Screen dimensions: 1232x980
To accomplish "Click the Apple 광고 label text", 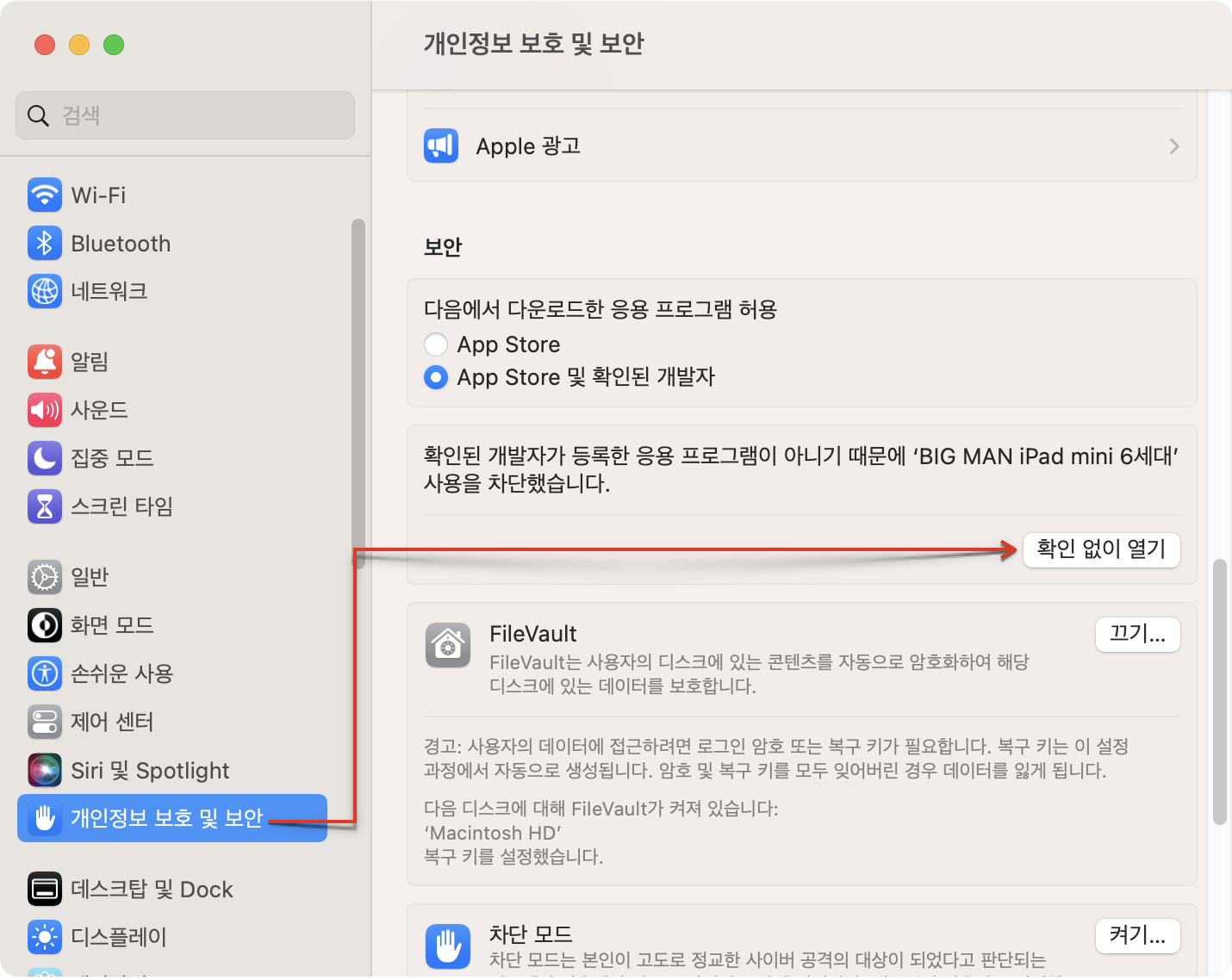I will tap(528, 146).
